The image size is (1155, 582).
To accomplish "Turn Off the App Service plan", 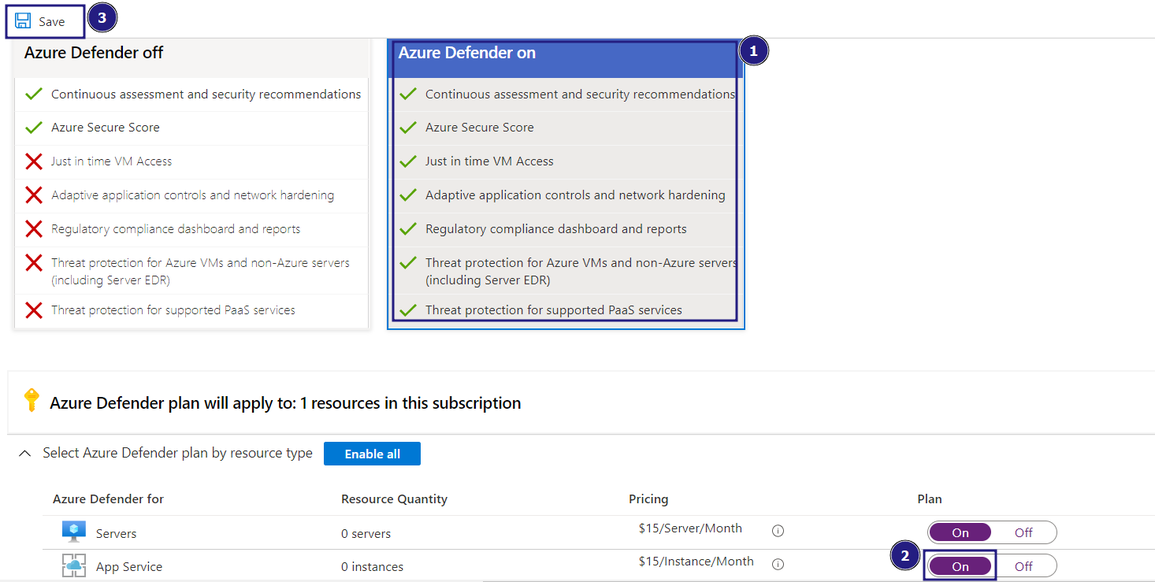I will click(x=1023, y=566).
